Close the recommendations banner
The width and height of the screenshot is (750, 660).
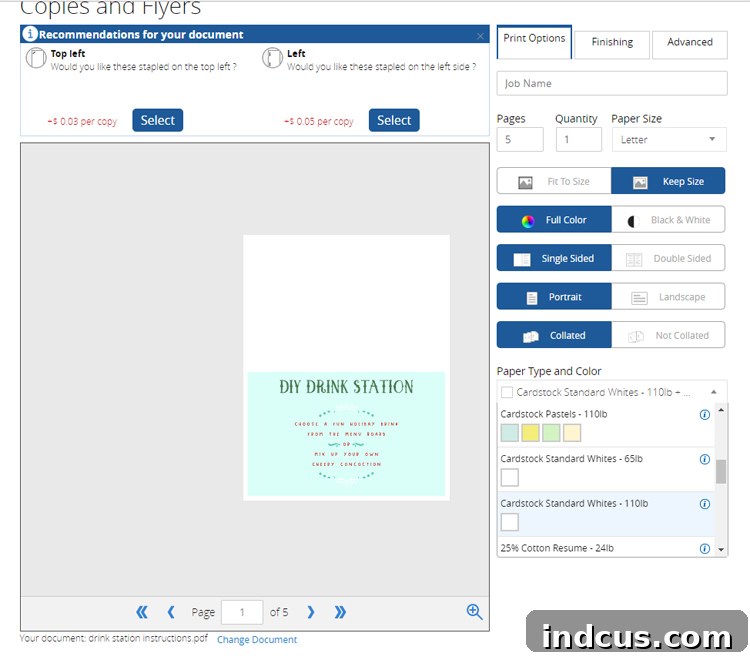click(x=480, y=36)
